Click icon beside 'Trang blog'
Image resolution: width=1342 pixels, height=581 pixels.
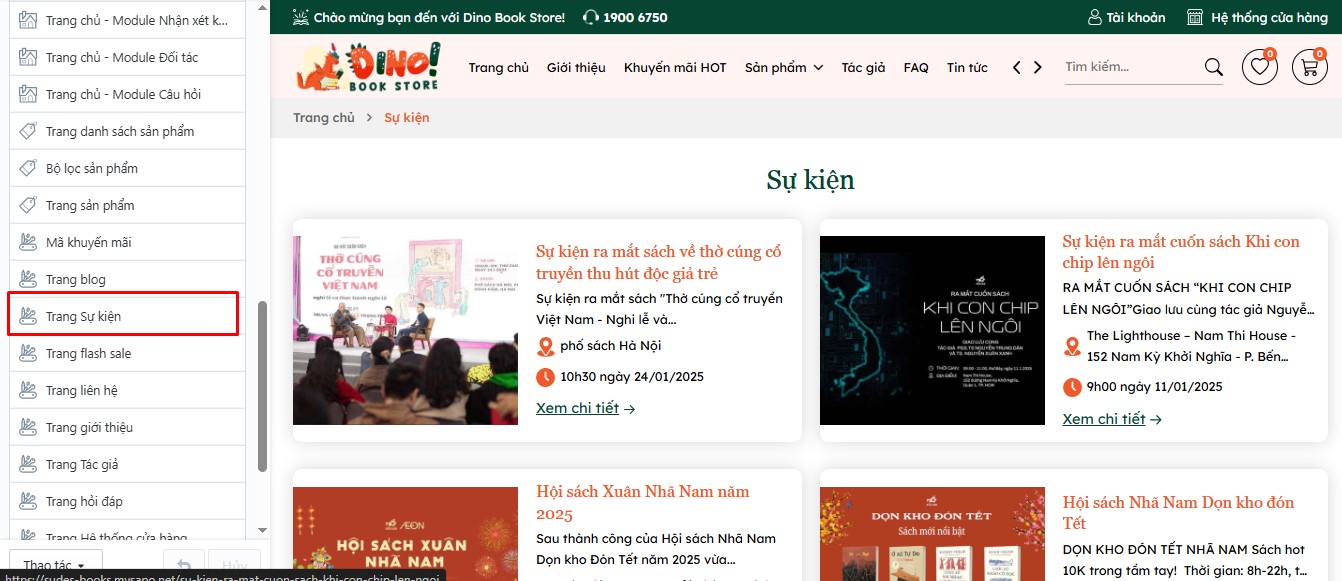click(28, 279)
